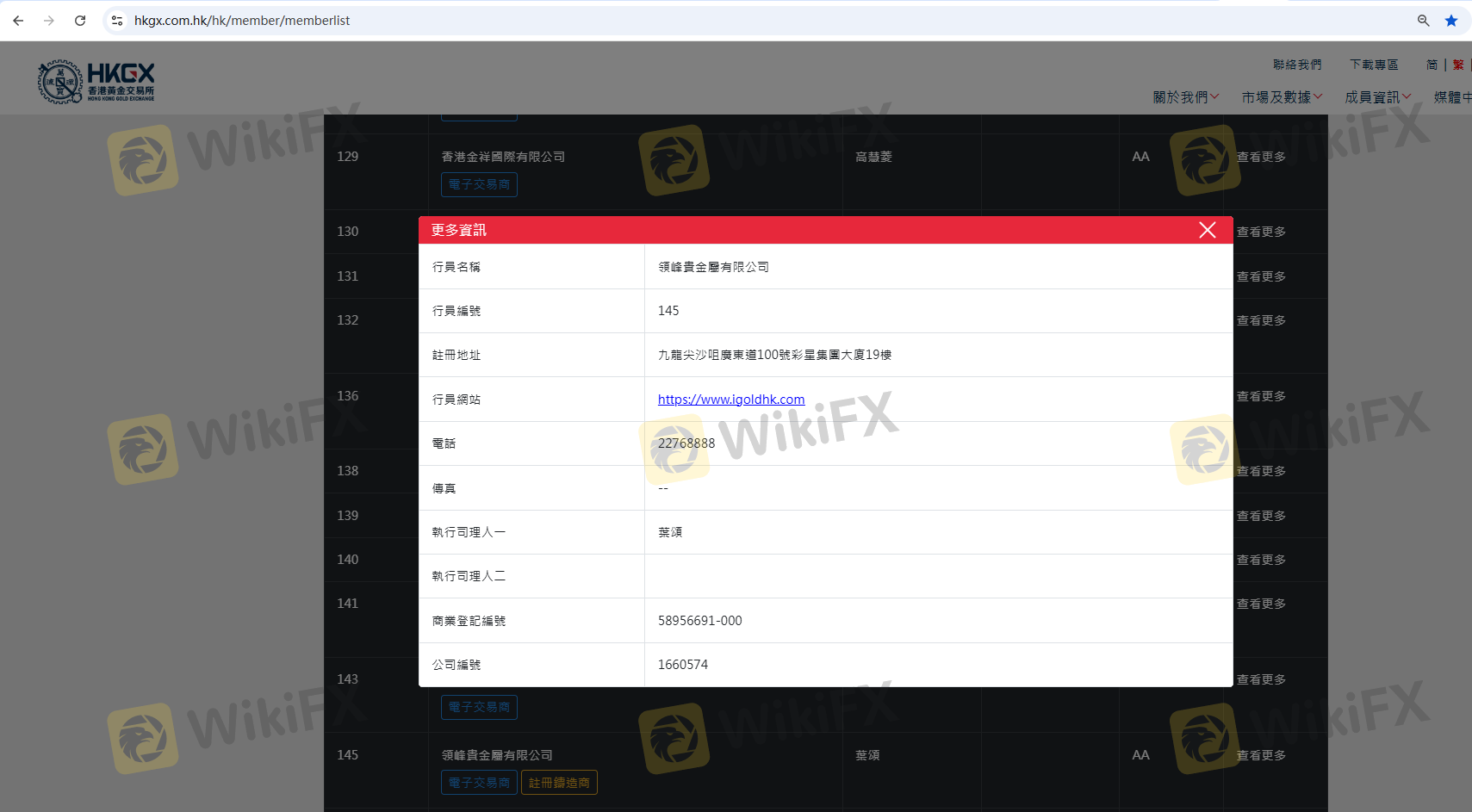Click 查看更多 for member 129

(1261, 157)
